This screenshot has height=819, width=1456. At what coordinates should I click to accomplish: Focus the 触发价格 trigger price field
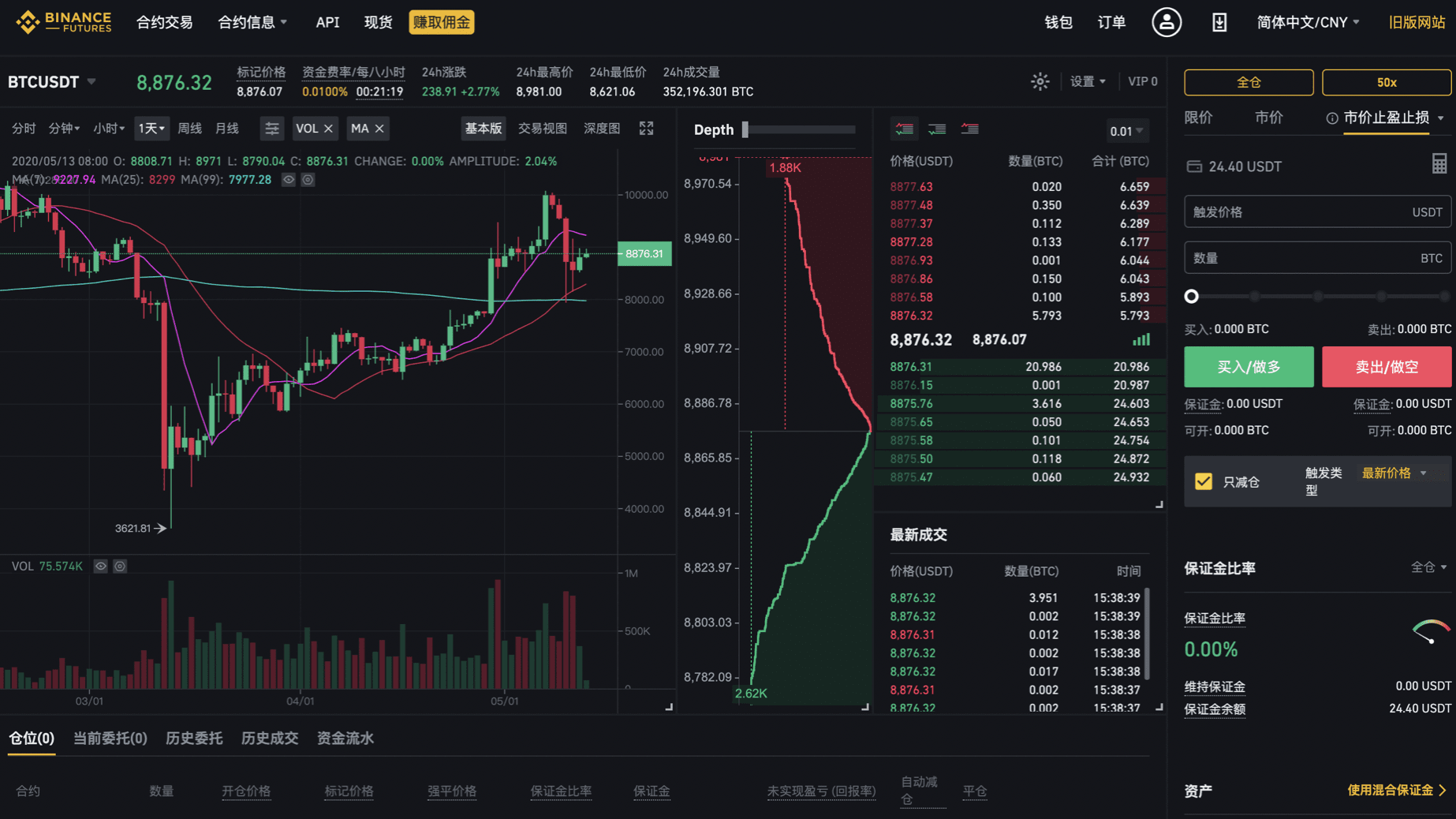coord(1317,212)
